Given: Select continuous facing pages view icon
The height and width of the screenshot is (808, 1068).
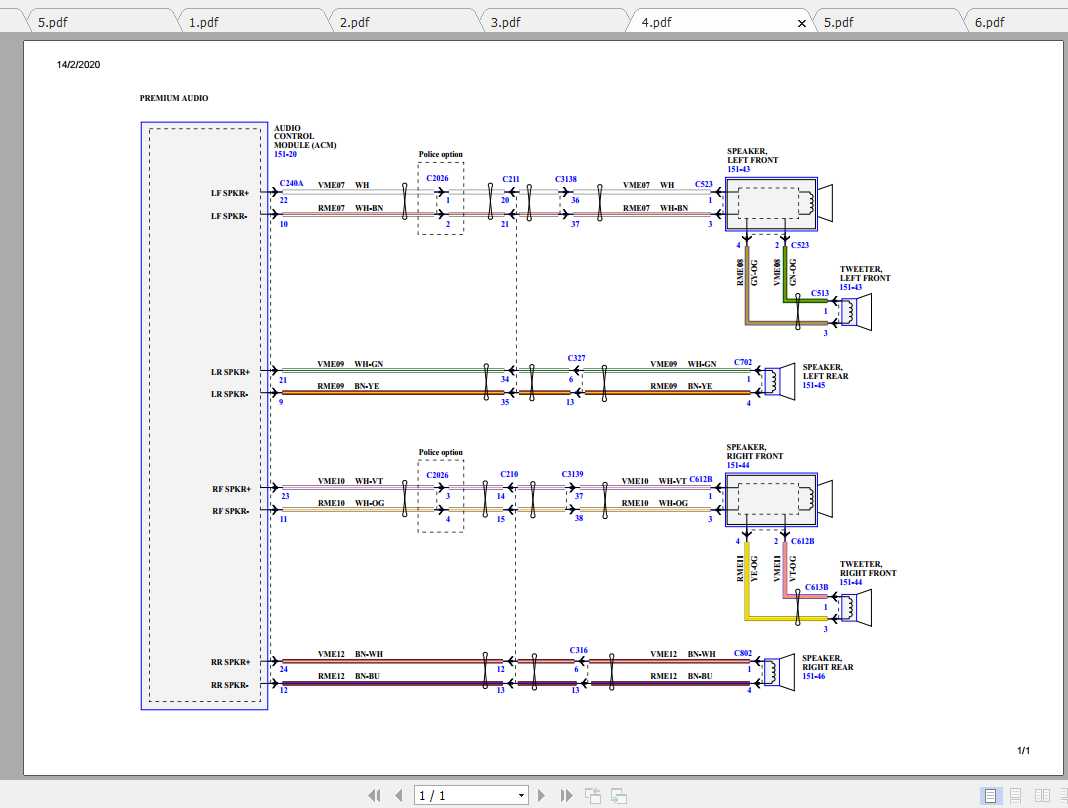Looking at the screenshot, I should pos(1061,795).
